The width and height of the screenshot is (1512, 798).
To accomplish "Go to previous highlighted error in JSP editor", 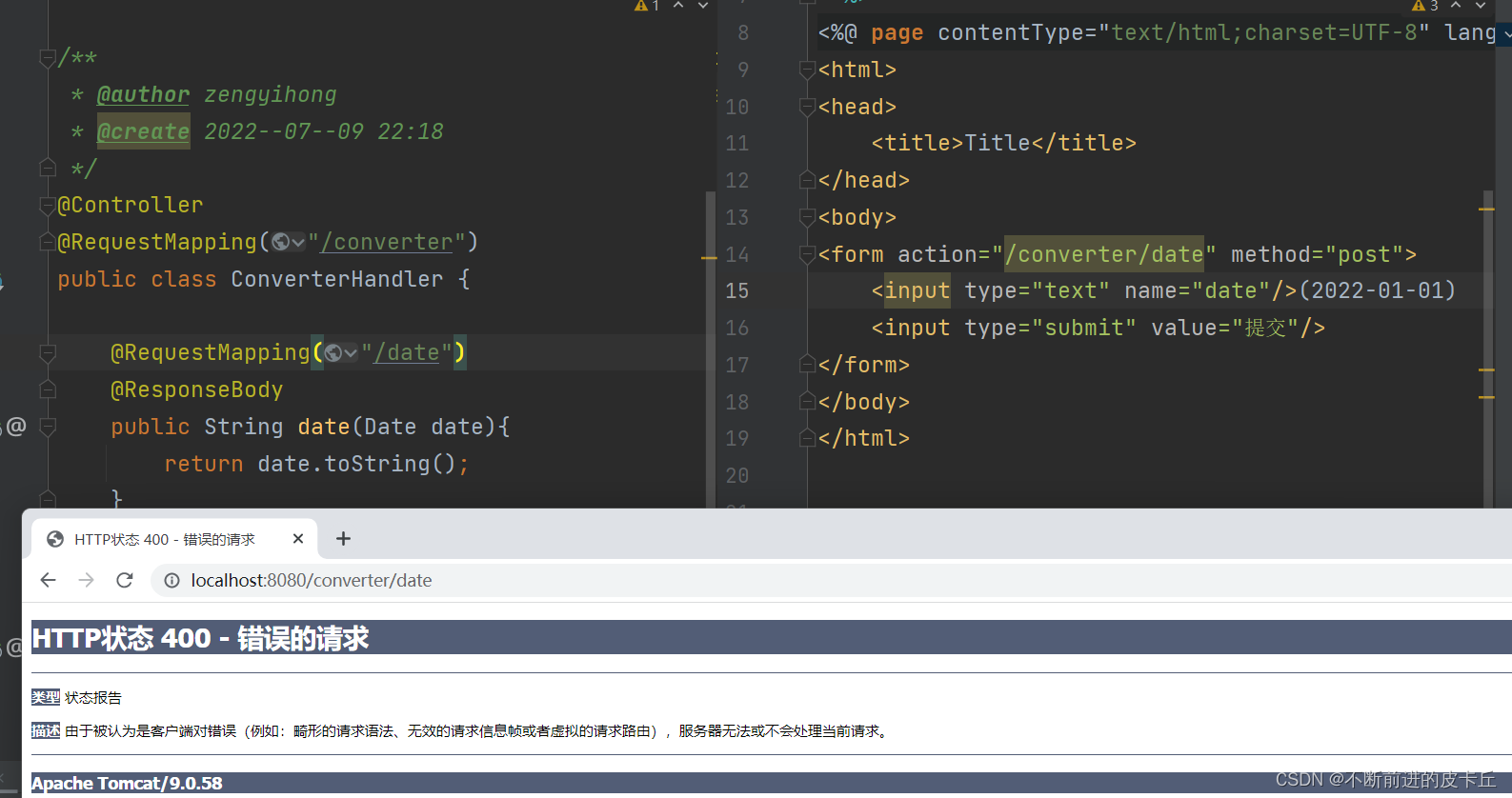I will [x=1456, y=6].
